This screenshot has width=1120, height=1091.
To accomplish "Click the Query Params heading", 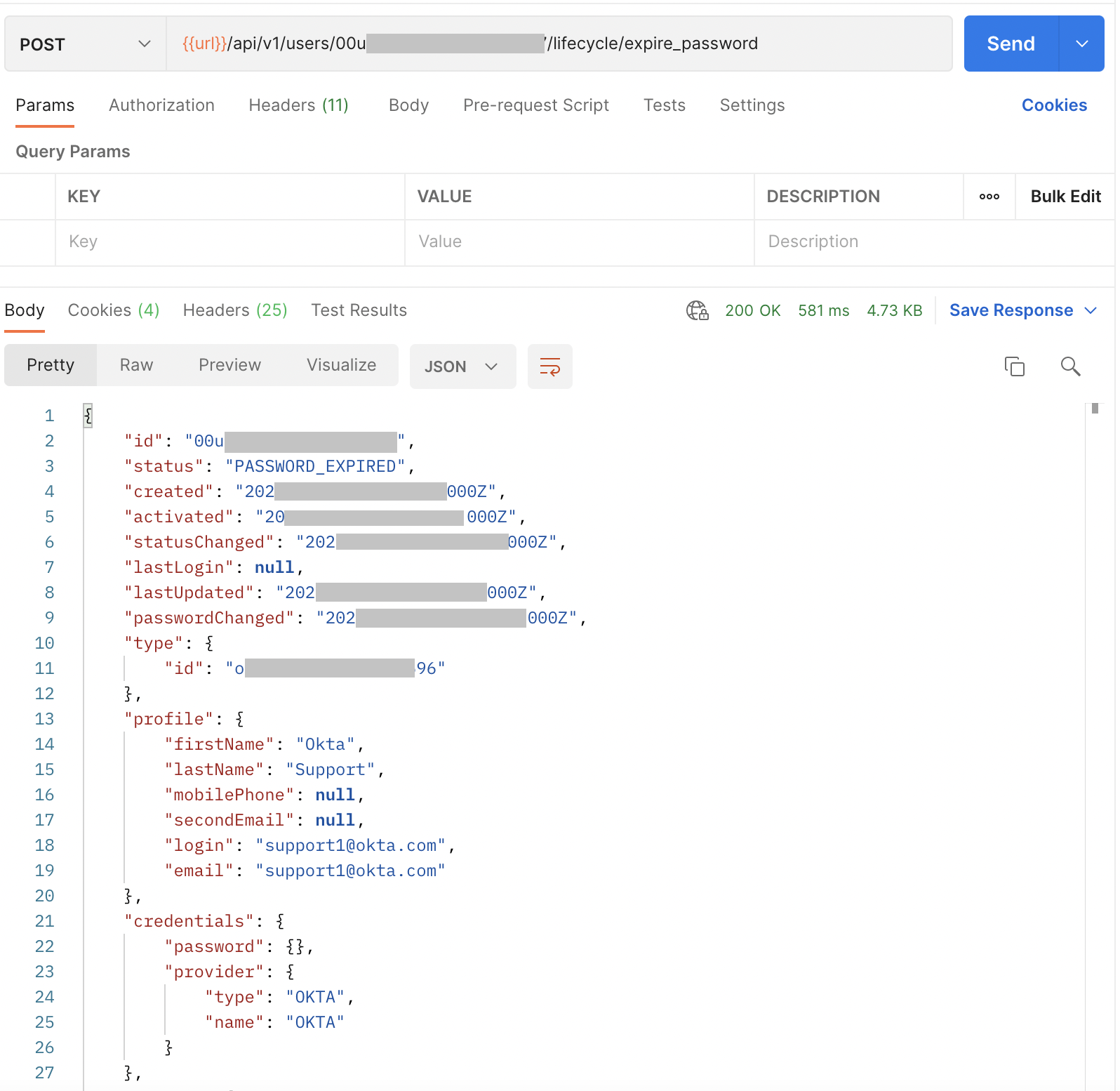I will pyautogui.click(x=73, y=152).
